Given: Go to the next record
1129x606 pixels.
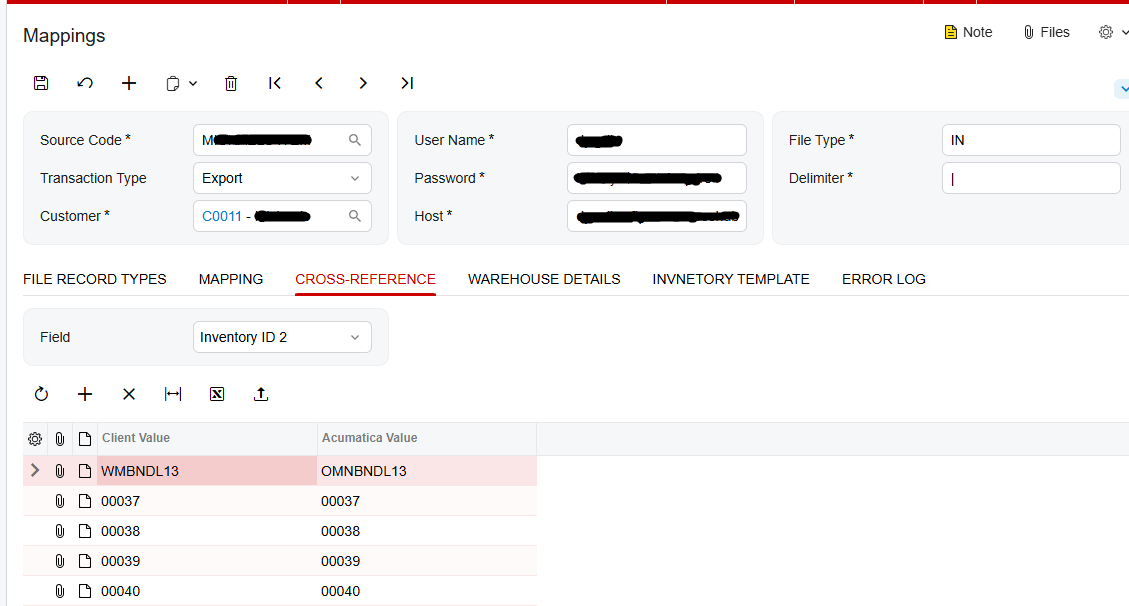Looking at the screenshot, I should 363,83.
